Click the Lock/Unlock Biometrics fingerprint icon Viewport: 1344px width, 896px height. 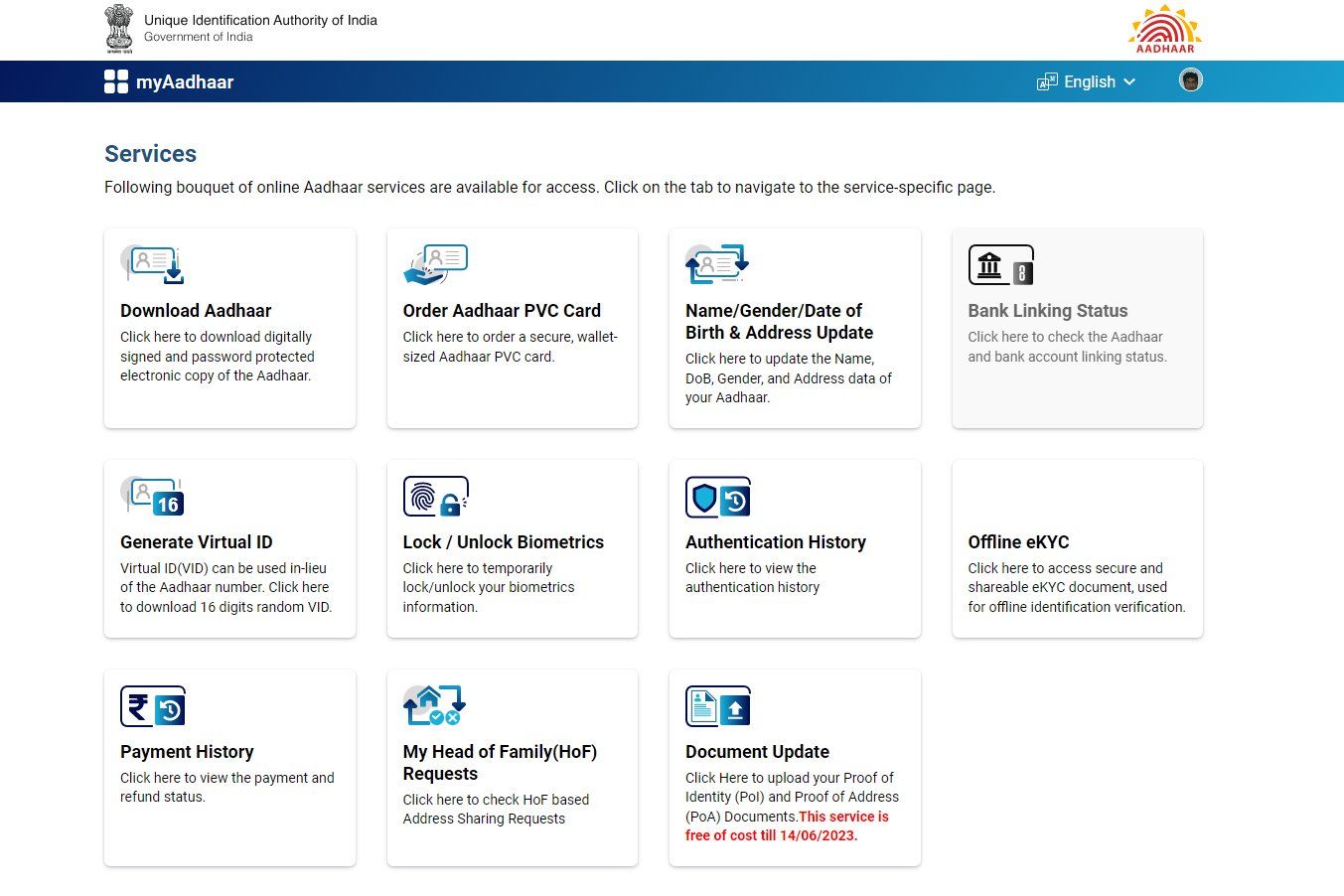point(435,496)
